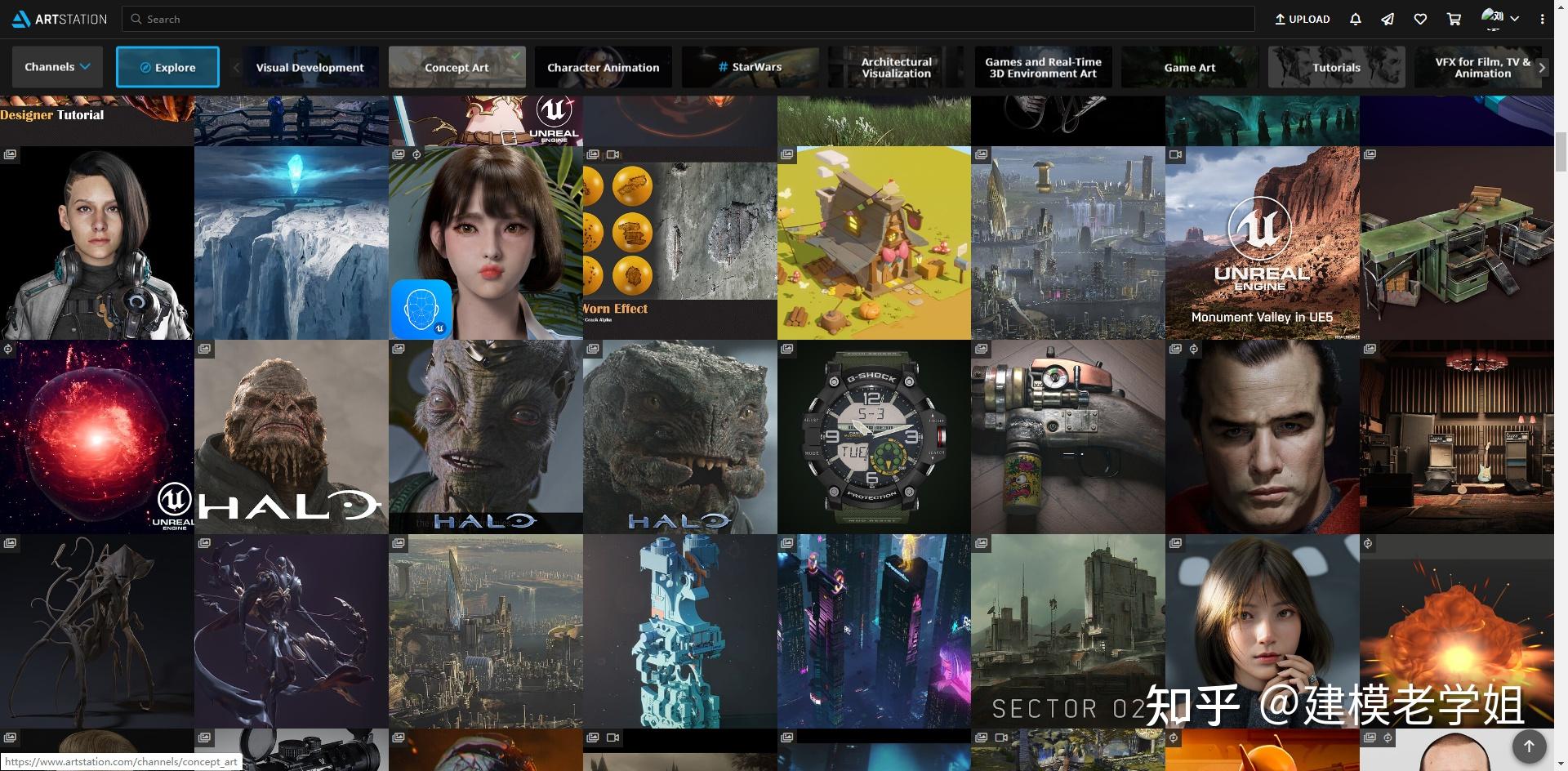Click the Upload button
Image resolution: width=1568 pixels, height=771 pixels.
1303,19
